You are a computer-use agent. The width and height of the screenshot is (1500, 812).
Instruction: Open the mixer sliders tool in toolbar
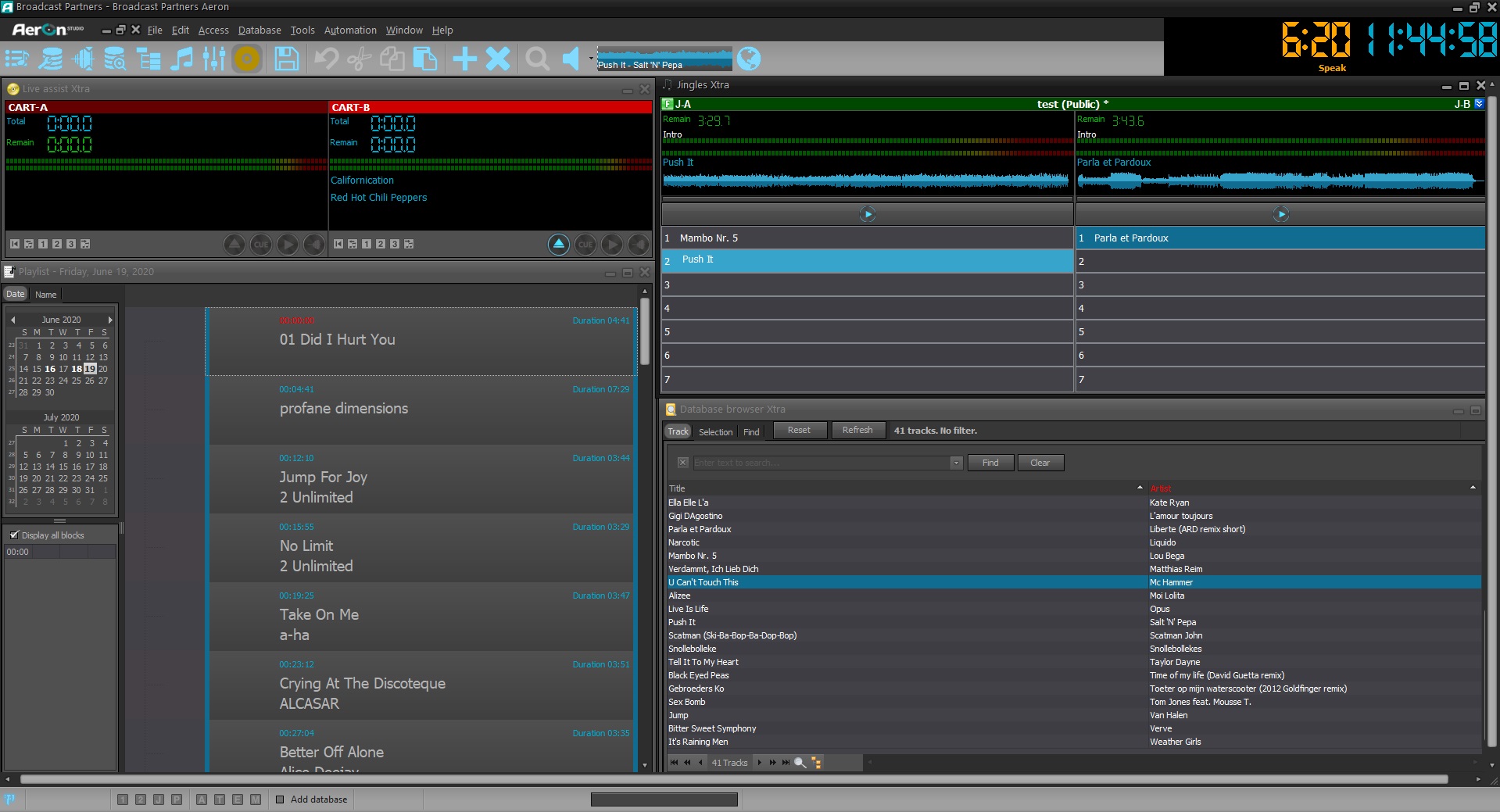(213, 59)
